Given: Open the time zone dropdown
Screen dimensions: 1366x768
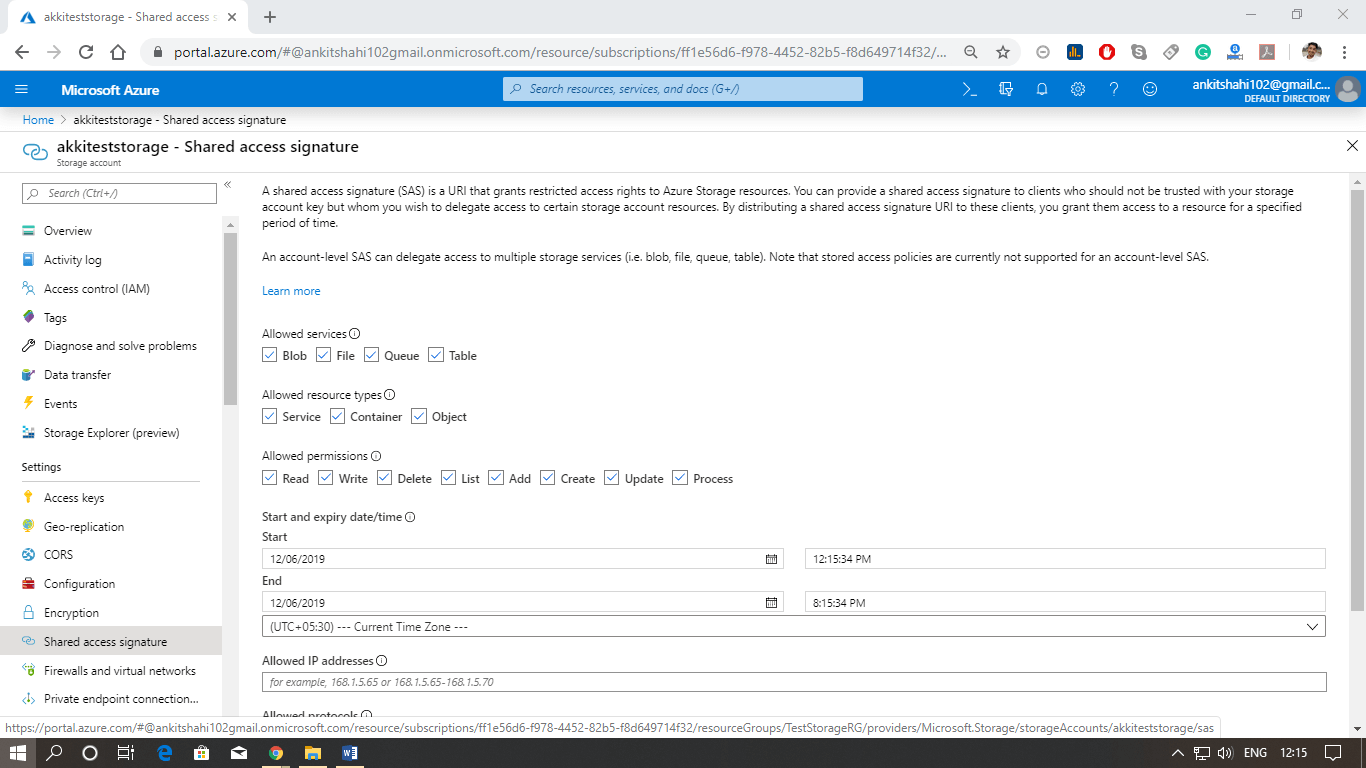Looking at the screenshot, I should click(x=794, y=627).
